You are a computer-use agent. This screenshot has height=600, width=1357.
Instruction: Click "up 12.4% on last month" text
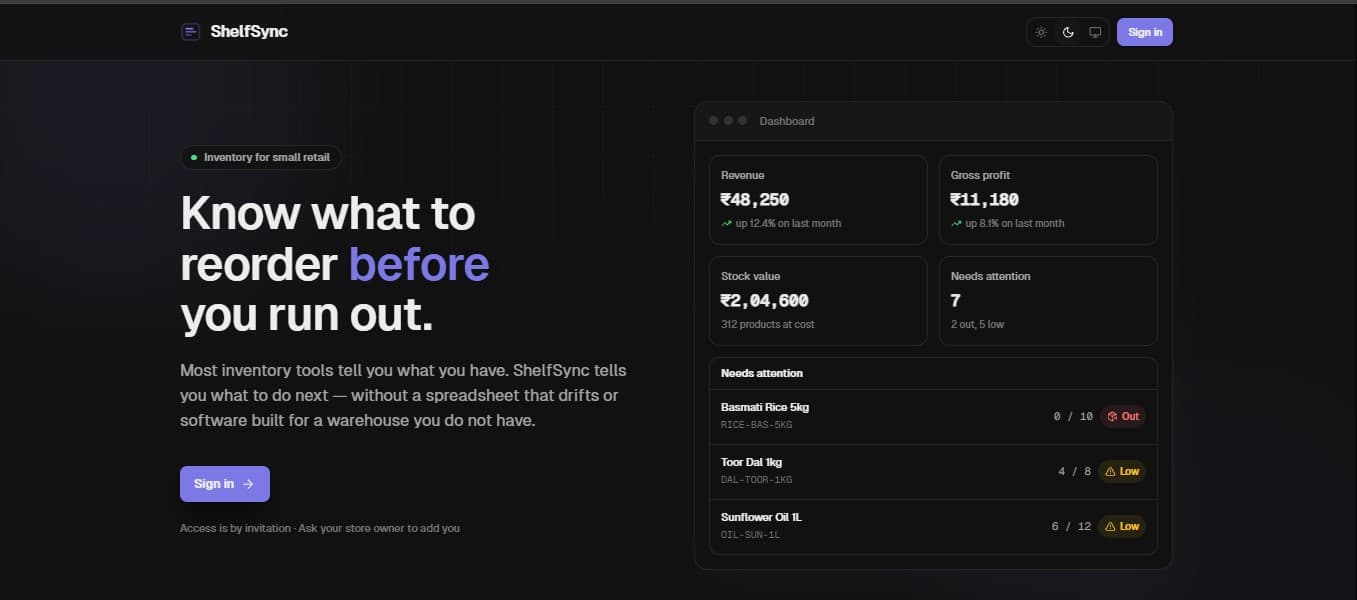coord(788,224)
